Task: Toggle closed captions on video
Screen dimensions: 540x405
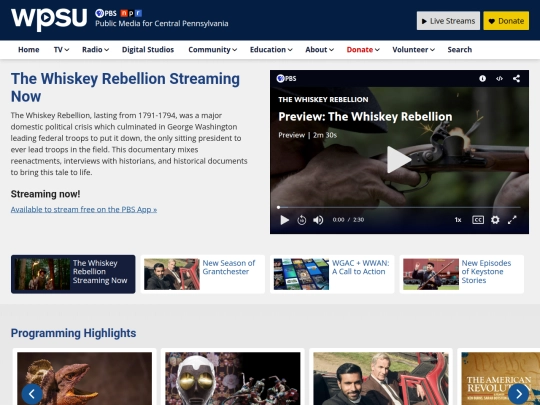Action: coord(478,220)
